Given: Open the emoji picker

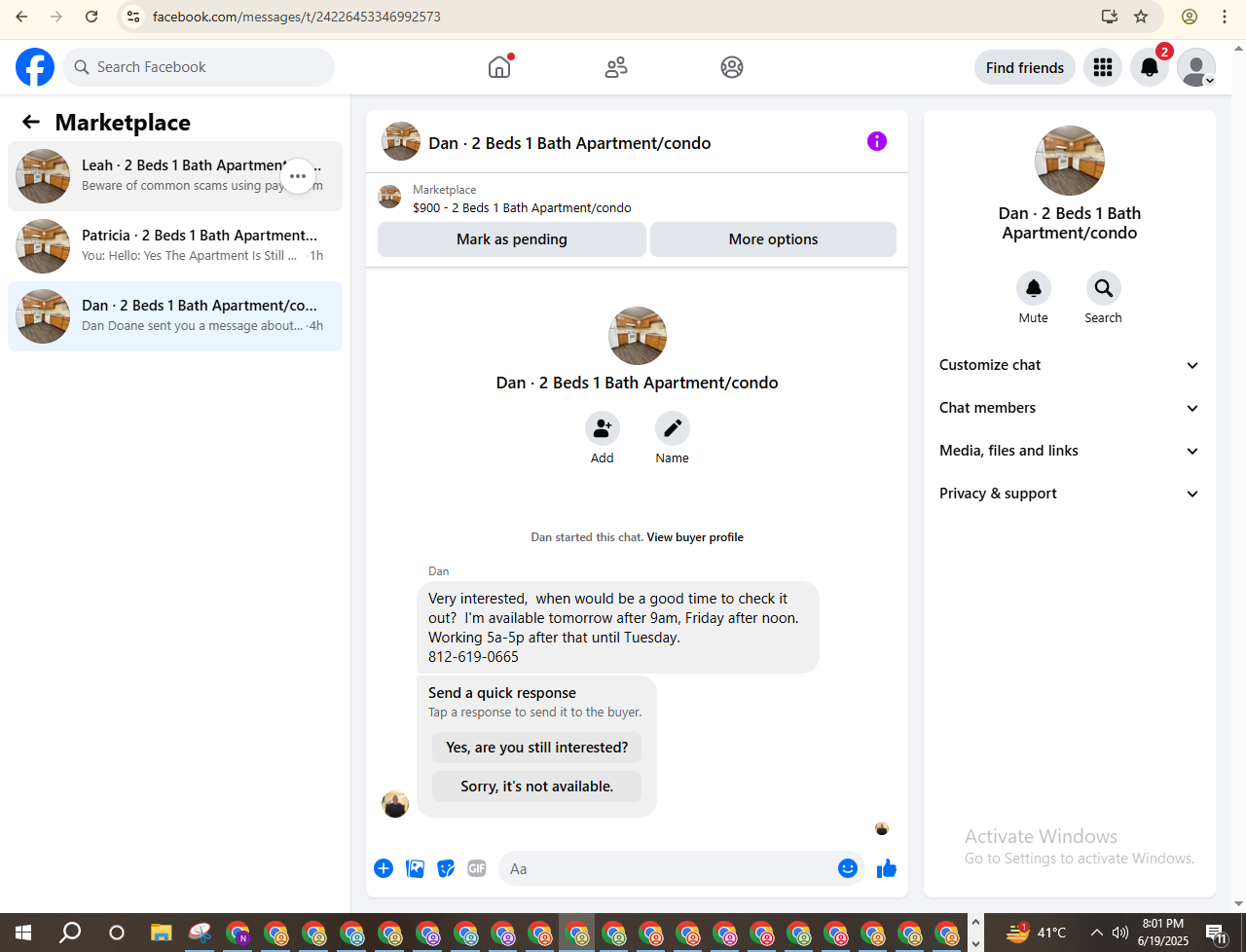Looking at the screenshot, I should [x=848, y=868].
